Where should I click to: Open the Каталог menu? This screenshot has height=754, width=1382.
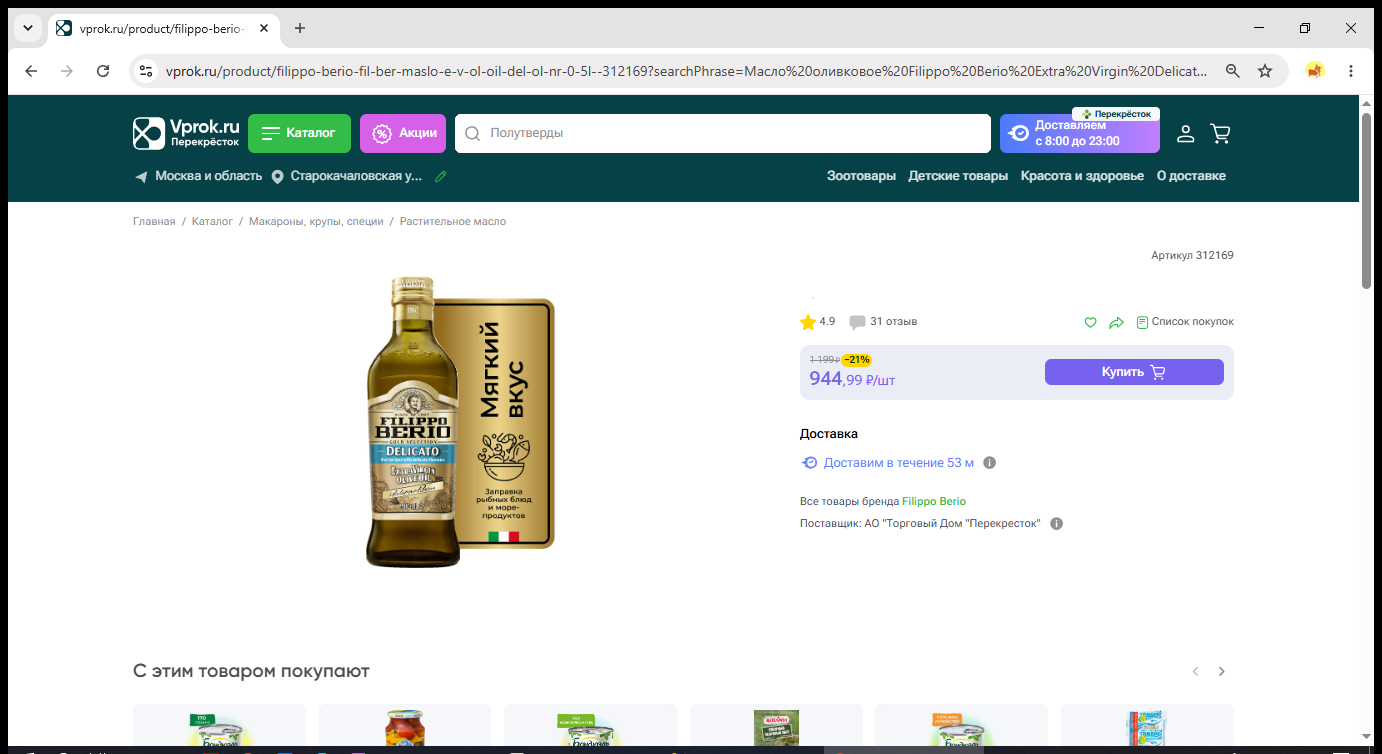coord(299,133)
